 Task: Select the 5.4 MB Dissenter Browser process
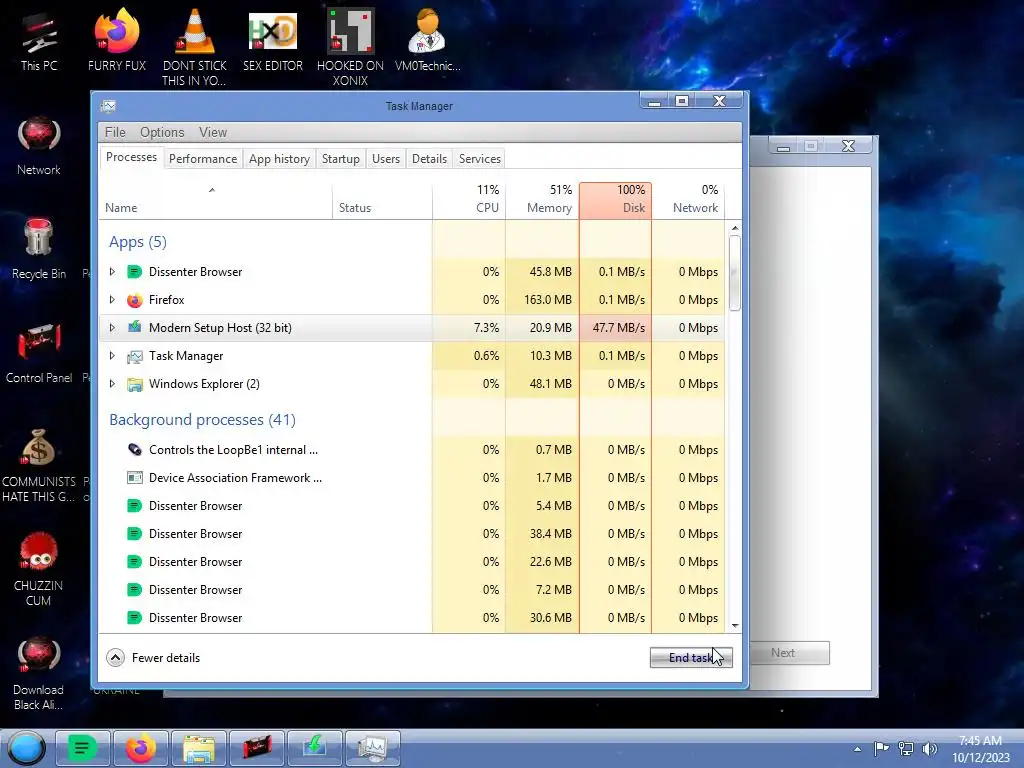411,506
